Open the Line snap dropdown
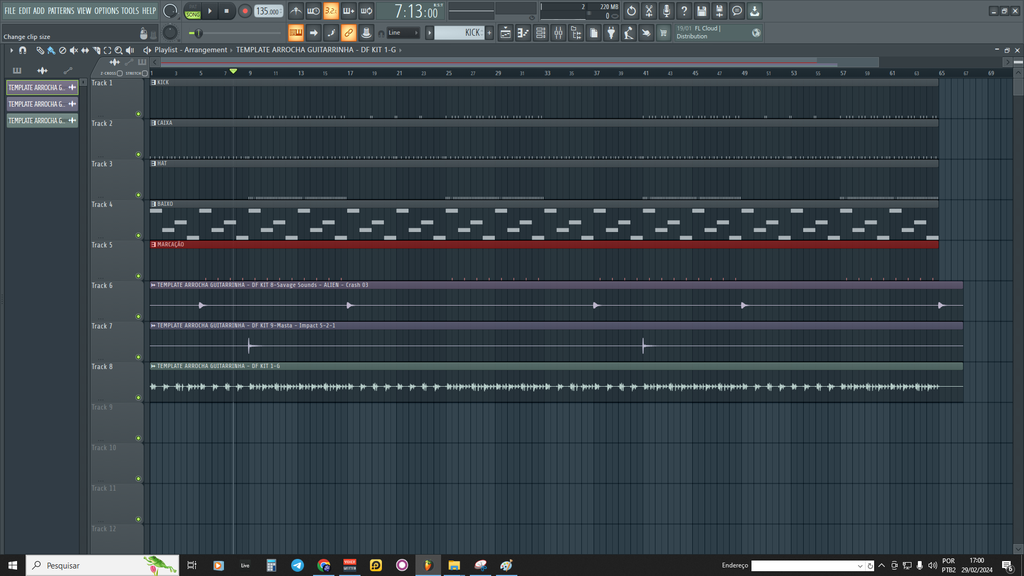This screenshot has width=1024, height=576. pos(403,33)
